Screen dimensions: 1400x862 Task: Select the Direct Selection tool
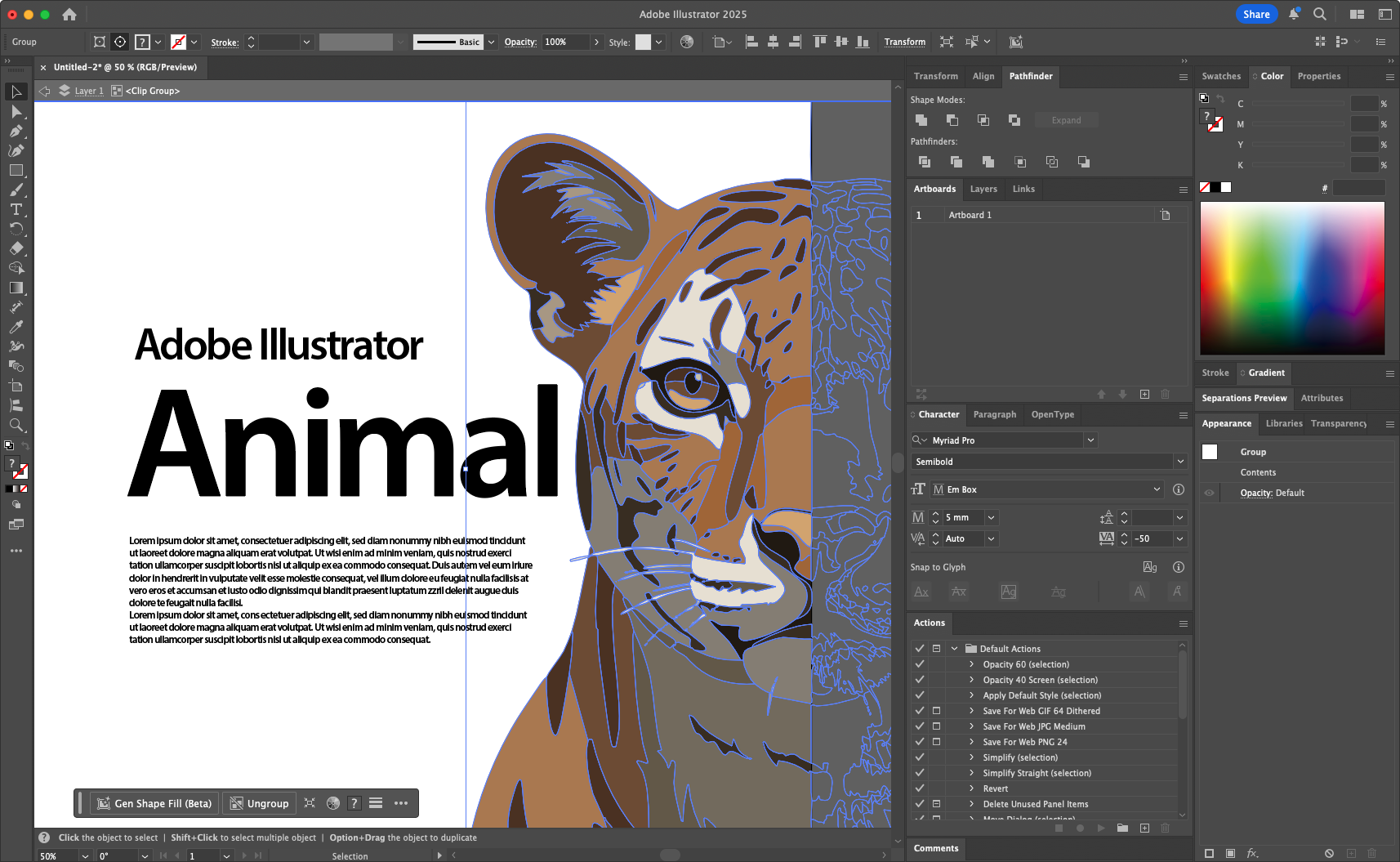point(16,112)
